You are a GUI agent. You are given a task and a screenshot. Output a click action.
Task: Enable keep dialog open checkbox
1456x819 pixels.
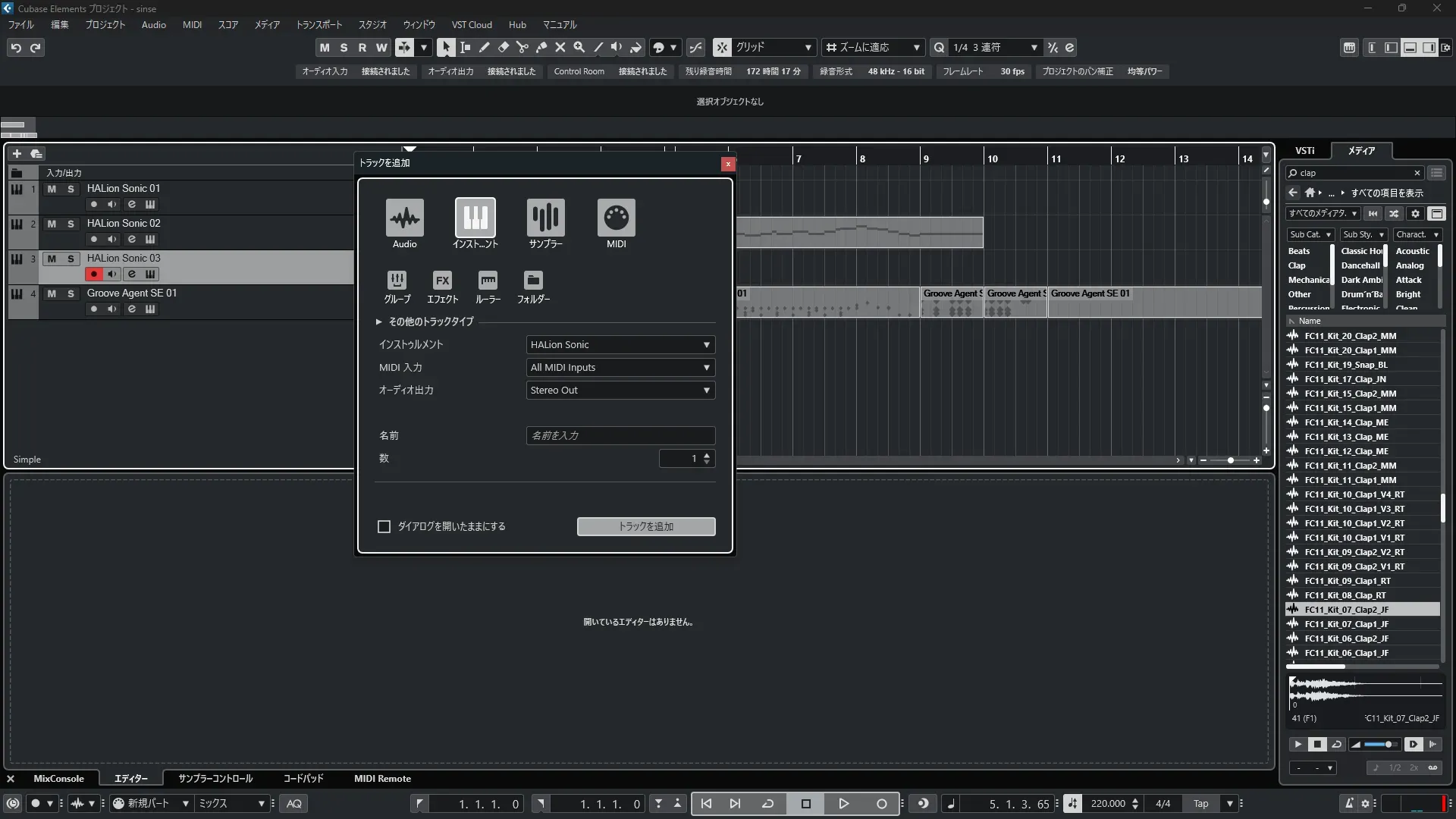tap(384, 526)
